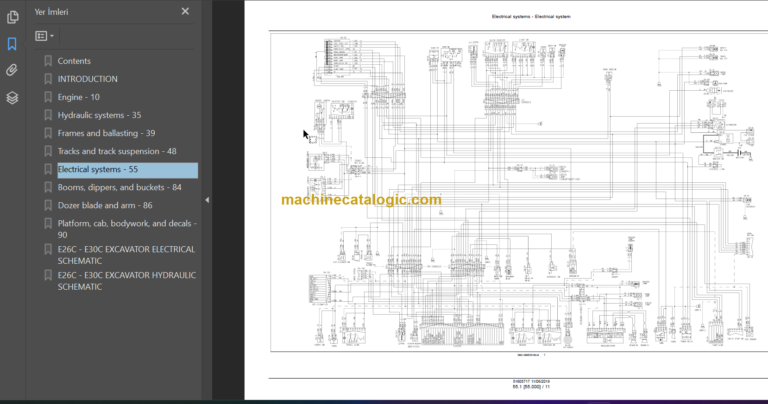Open E26C - E30C EXCAVATOR ELECTRICAL SCHEMATIC
Image resolution: width=768 pixels, height=404 pixels.
[126, 255]
